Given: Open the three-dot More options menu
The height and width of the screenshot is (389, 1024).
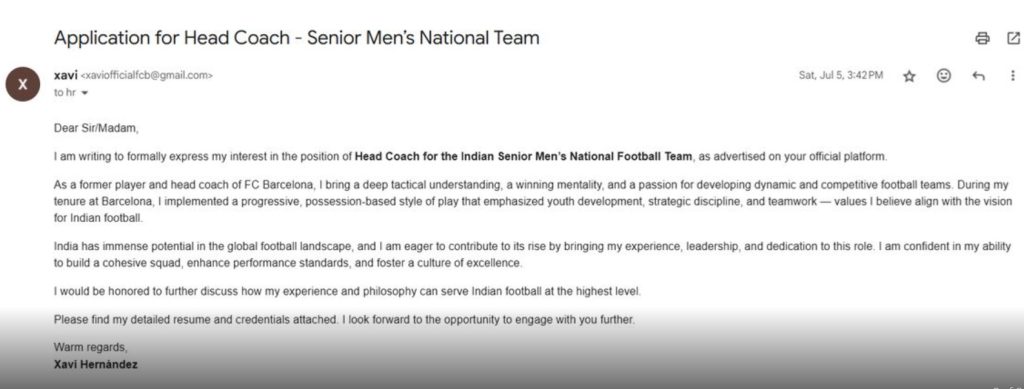Looking at the screenshot, I should (x=1013, y=76).
